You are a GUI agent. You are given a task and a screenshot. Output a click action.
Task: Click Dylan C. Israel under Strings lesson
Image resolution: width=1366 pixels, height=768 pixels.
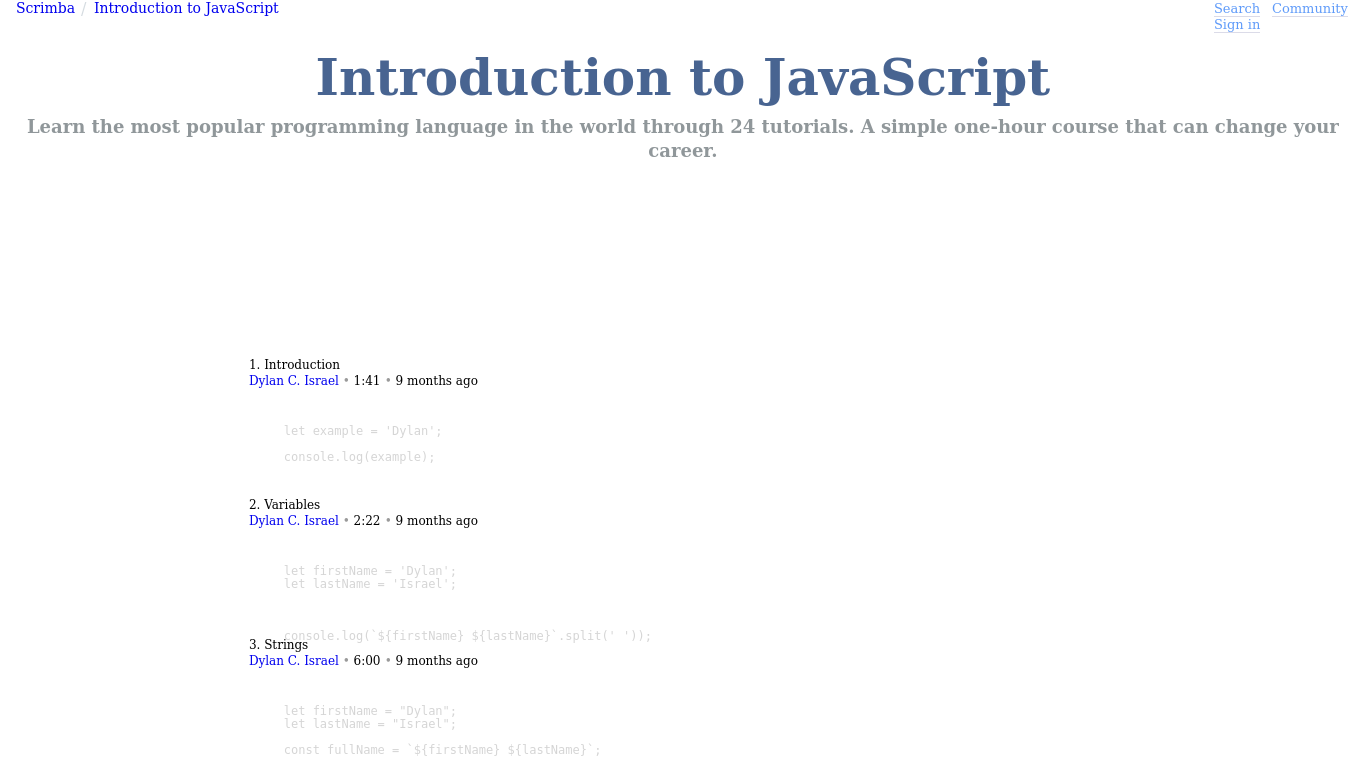[293, 661]
